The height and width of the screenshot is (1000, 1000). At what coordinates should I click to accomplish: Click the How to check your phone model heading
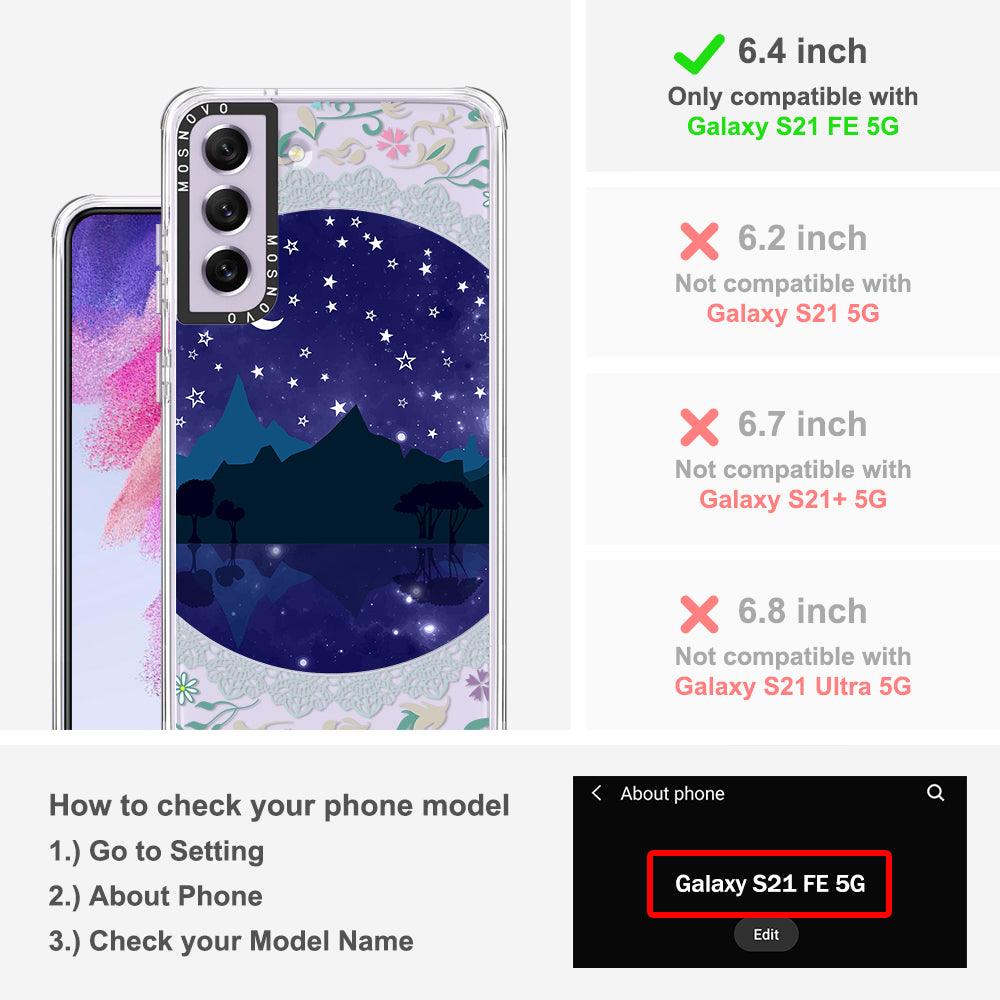click(x=279, y=805)
